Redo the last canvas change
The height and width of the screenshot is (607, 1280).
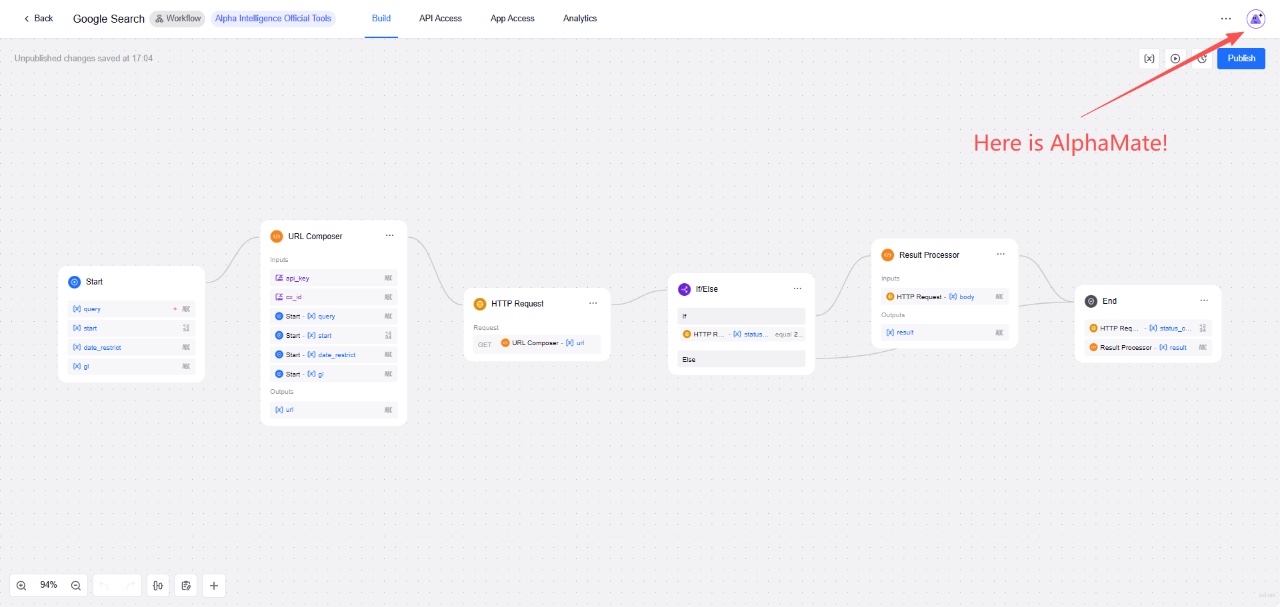pos(130,585)
